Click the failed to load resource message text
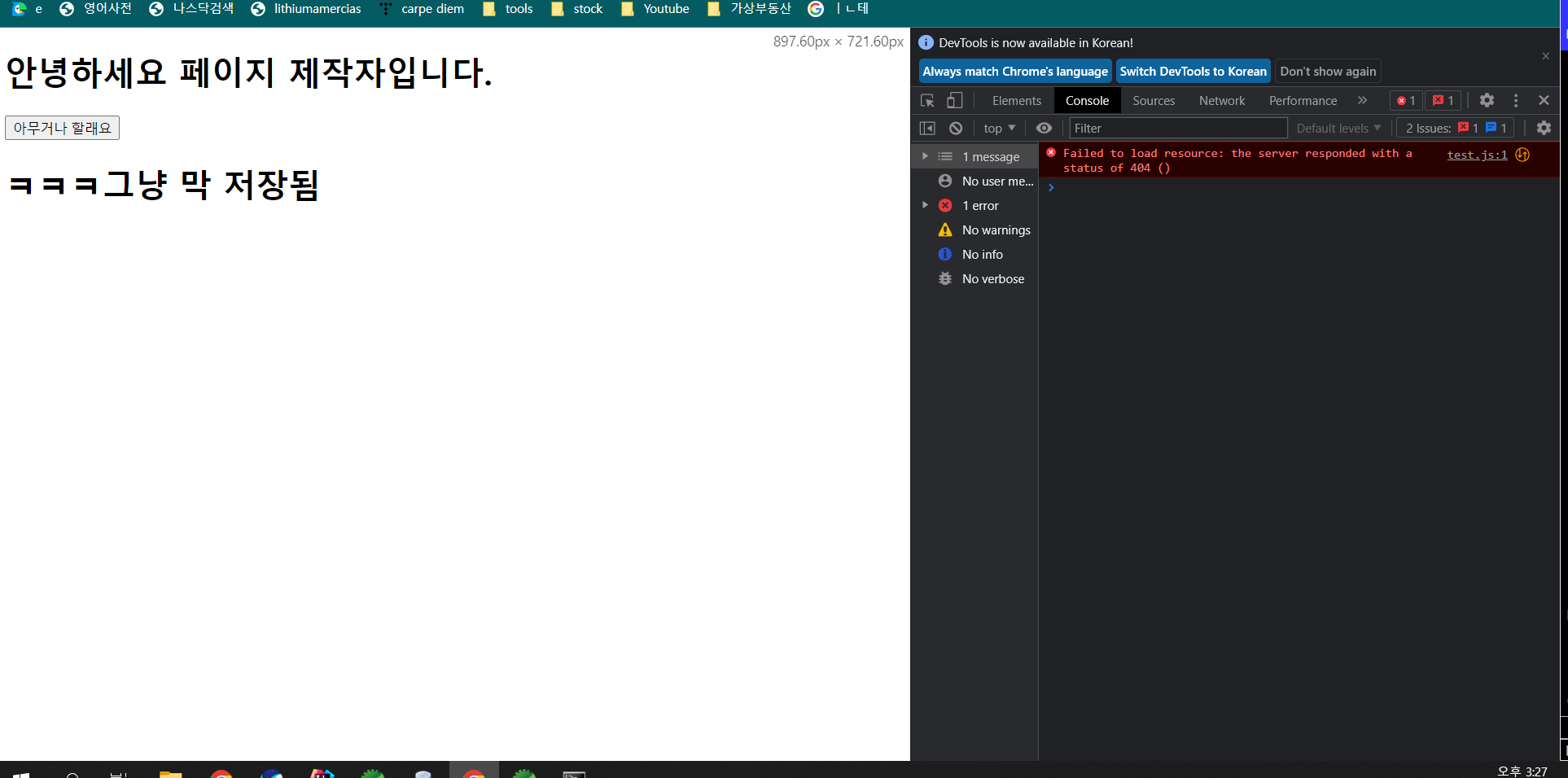The height and width of the screenshot is (778, 1568). click(1237, 160)
